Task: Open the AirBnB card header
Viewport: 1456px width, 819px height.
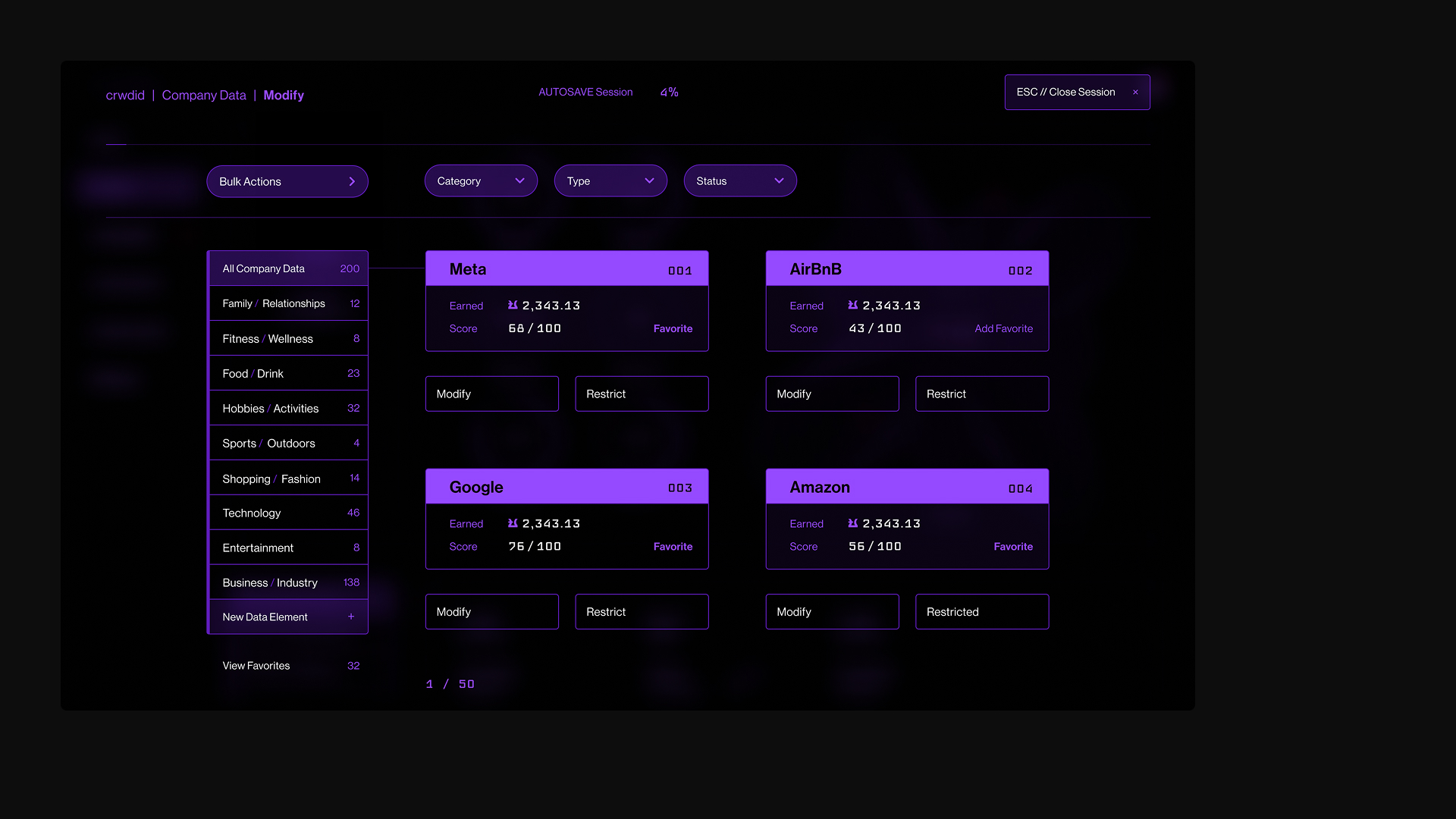Action: point(907,268)
